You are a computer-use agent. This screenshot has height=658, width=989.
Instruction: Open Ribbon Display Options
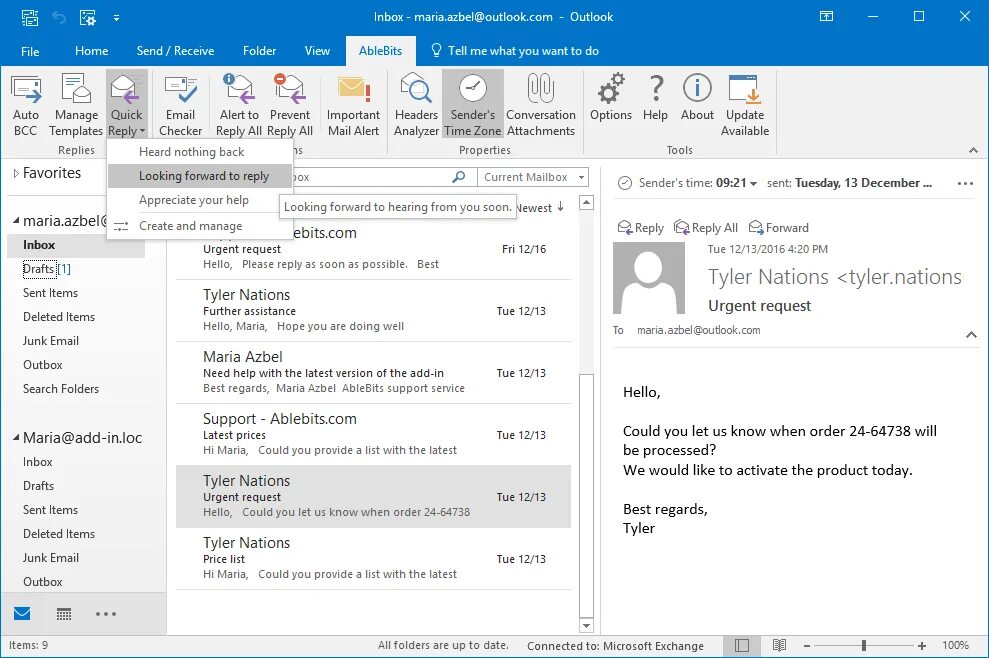coord(826,16)
